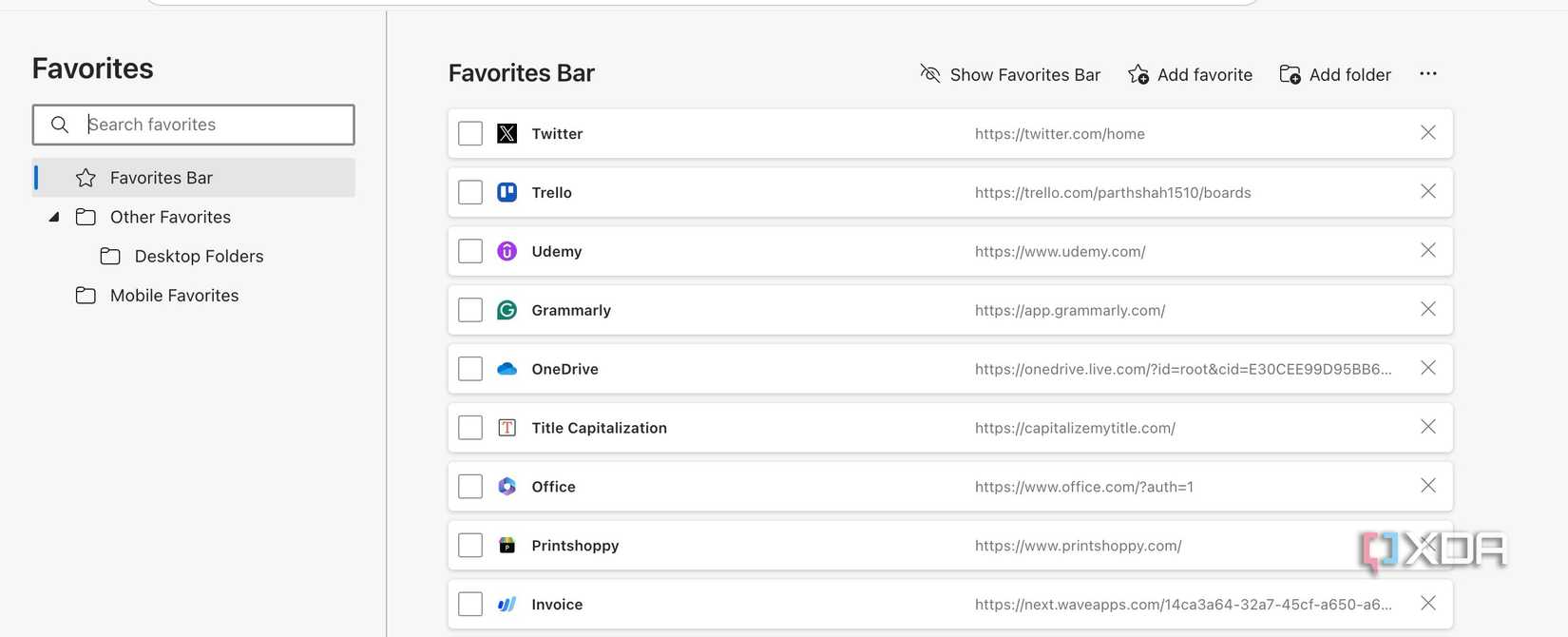1568x637 pixels.
Task: Check the Twitter checkbox
Action: [470, 133]
